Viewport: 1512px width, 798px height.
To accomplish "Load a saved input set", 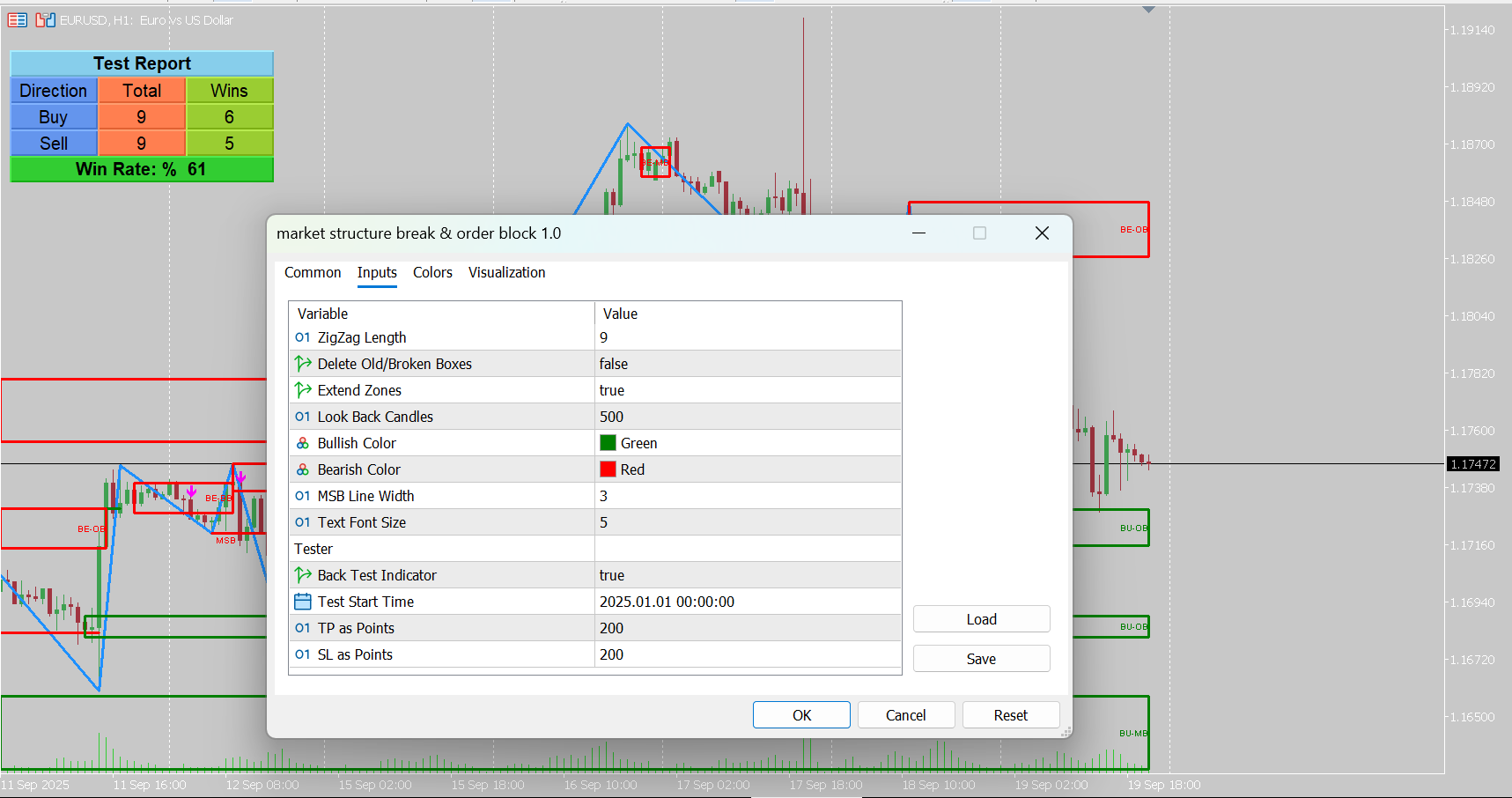I will [981, 619].
